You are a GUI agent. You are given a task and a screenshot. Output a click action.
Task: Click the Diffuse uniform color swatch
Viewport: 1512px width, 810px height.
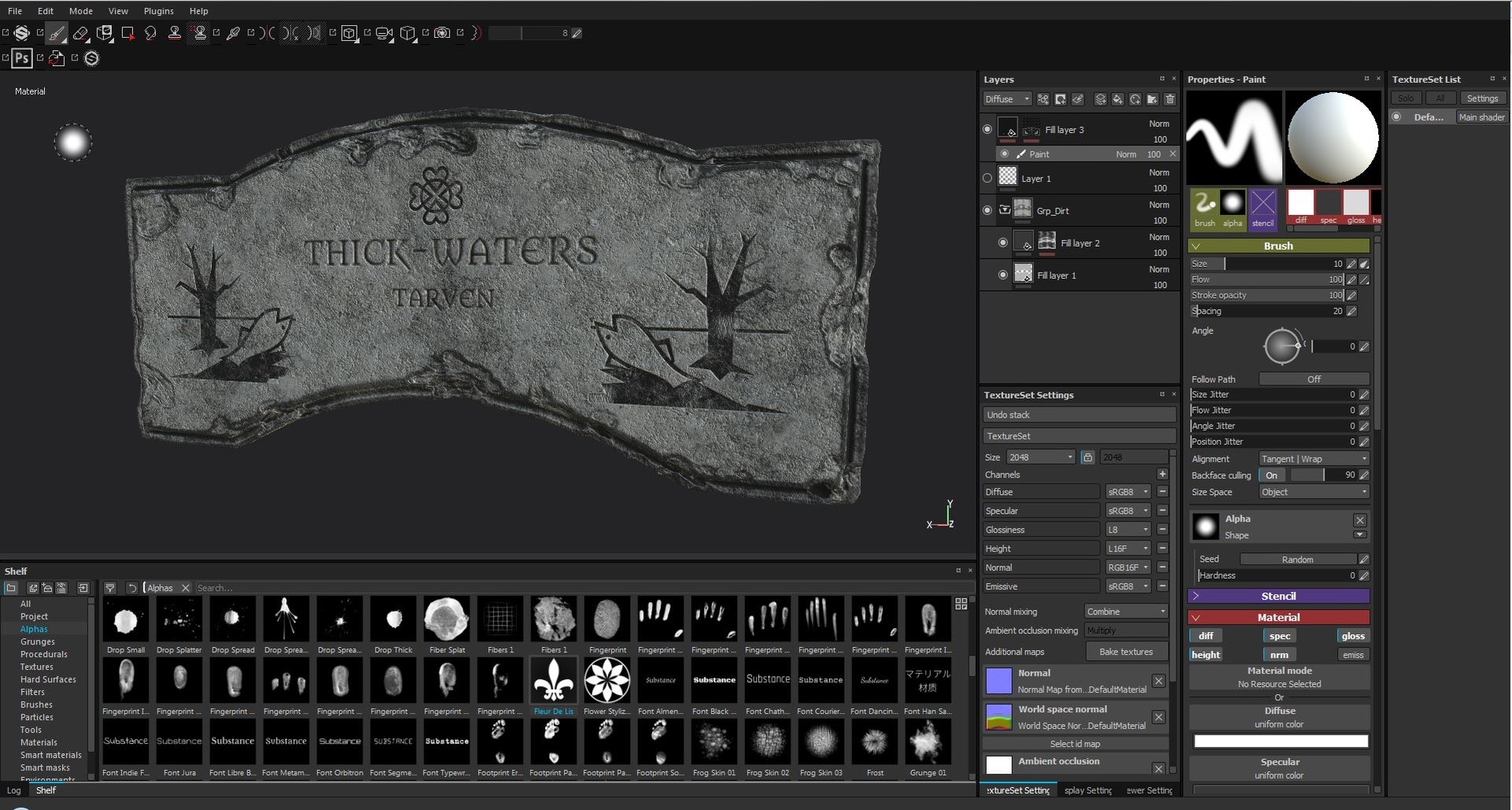[1280, 741]
